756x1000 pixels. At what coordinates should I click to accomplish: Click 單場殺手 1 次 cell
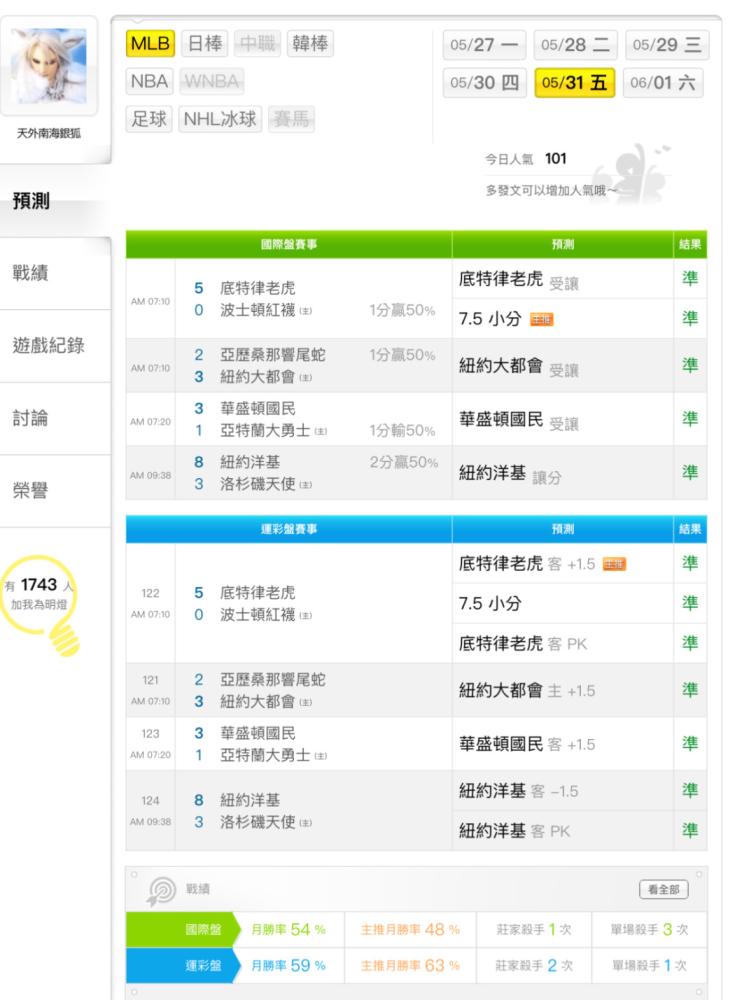(649, 966)
